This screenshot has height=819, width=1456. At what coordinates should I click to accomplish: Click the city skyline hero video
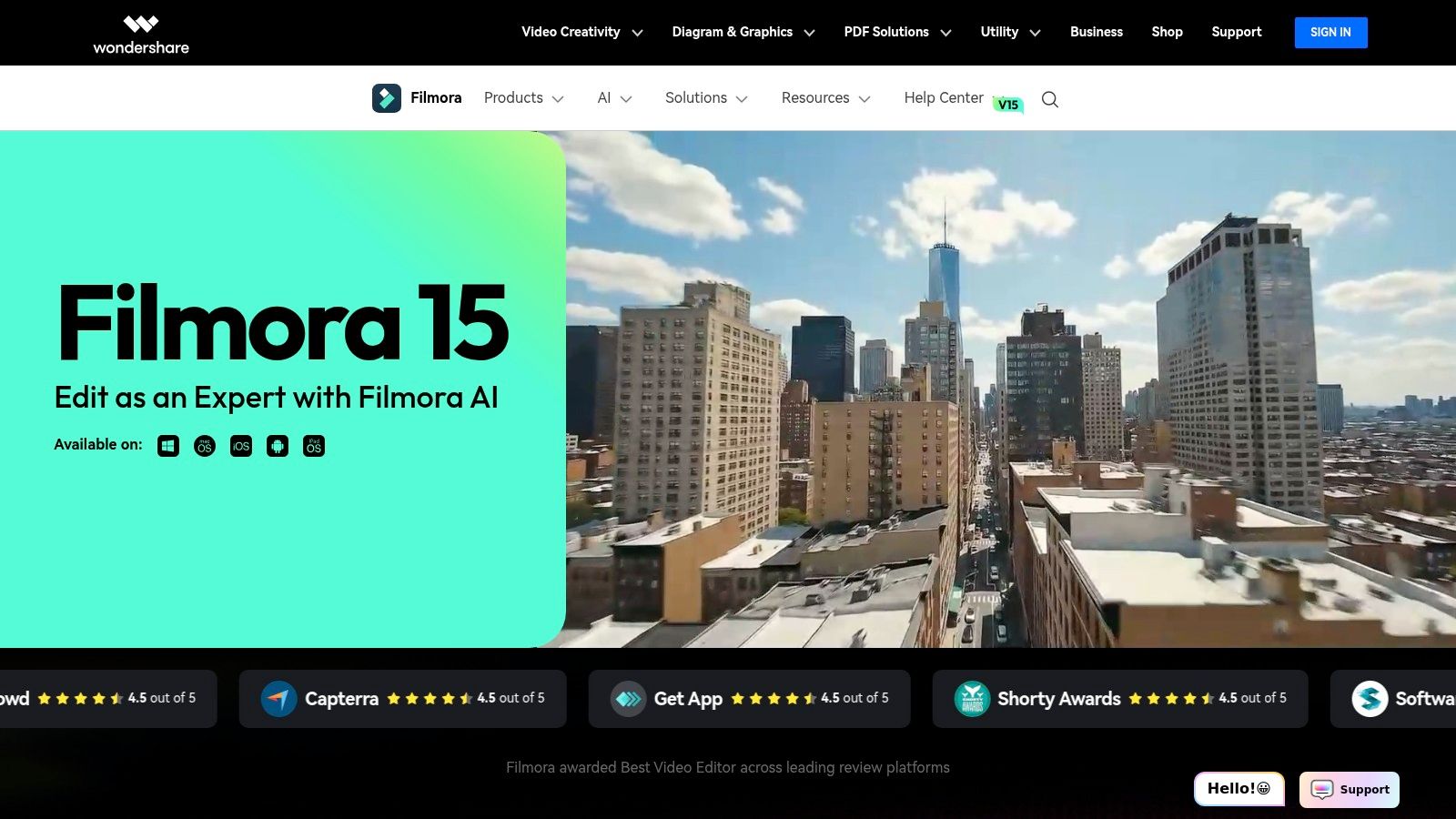pyautogui.click(x=1010, y=389)
